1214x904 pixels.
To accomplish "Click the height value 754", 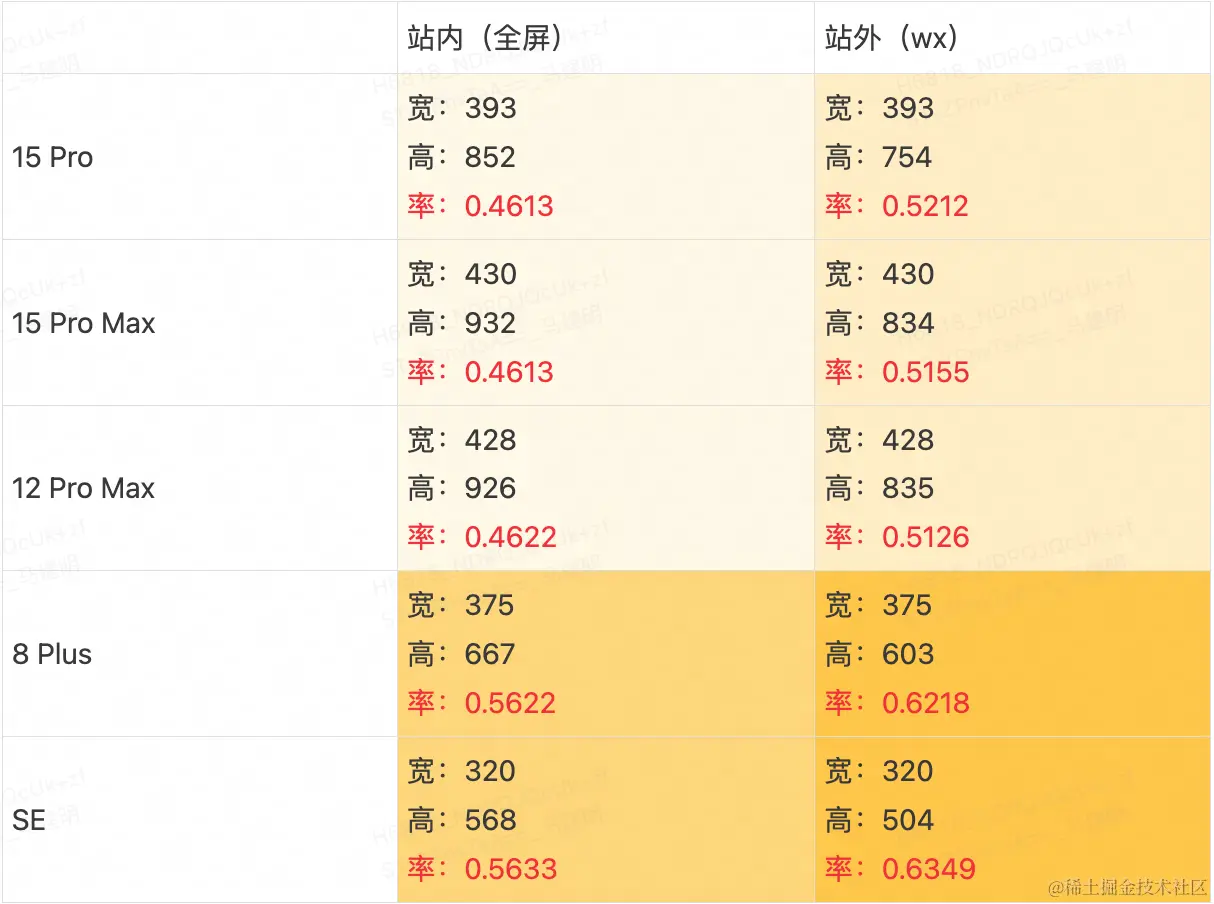I will tap(907, 157).
